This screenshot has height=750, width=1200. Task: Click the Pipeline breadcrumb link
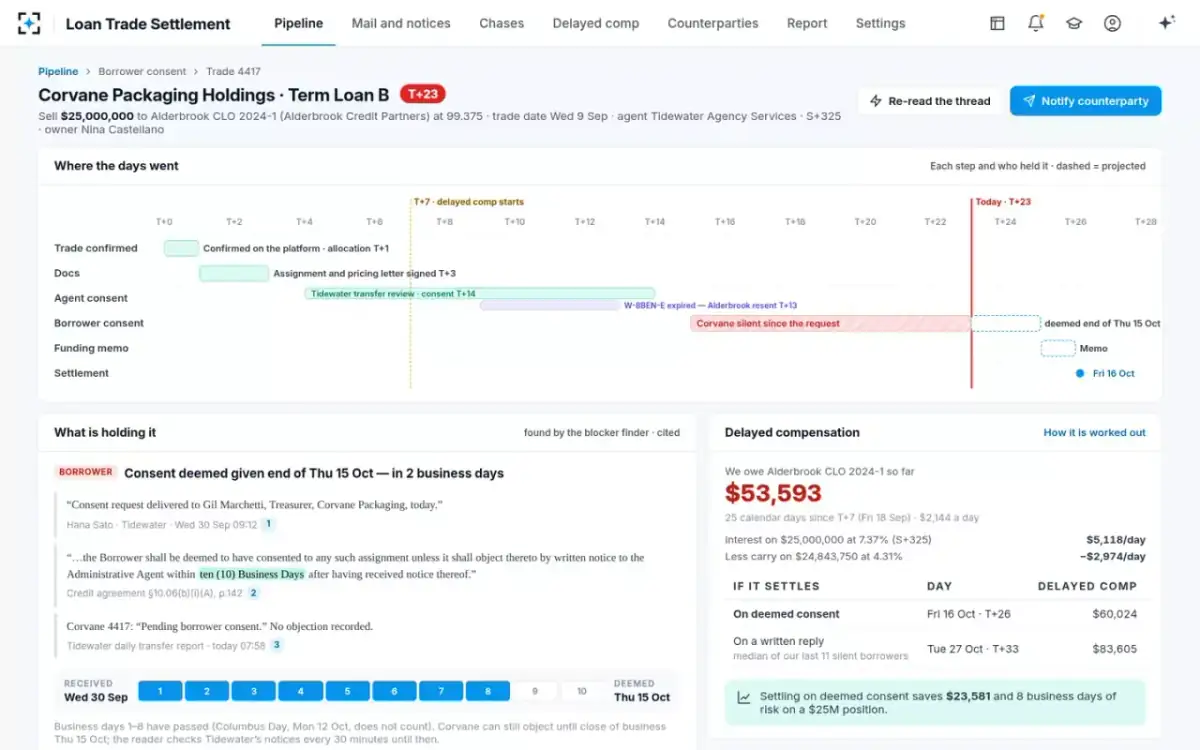[x=58, y=71]
